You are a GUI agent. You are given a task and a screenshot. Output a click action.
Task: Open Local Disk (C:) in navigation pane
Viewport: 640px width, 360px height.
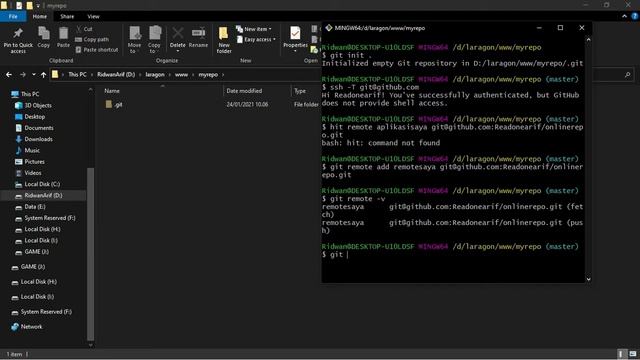tap(42, 184)
